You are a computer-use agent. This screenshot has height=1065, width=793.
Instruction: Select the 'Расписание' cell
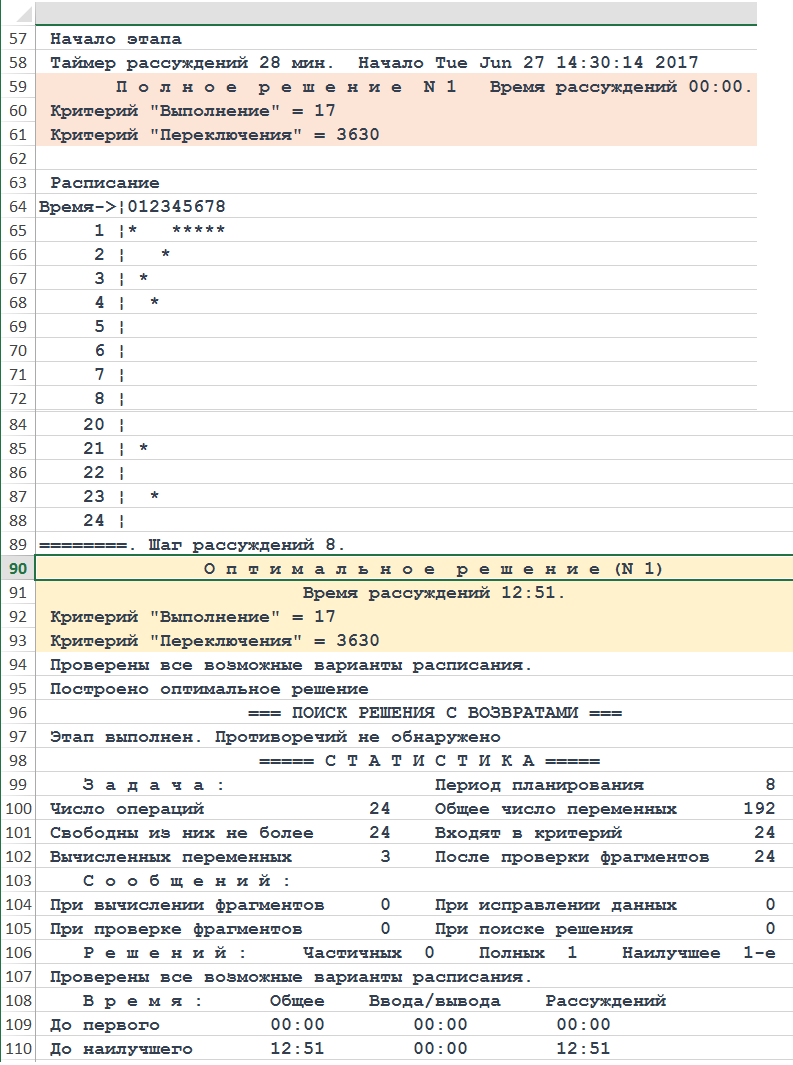click(104, 183)
